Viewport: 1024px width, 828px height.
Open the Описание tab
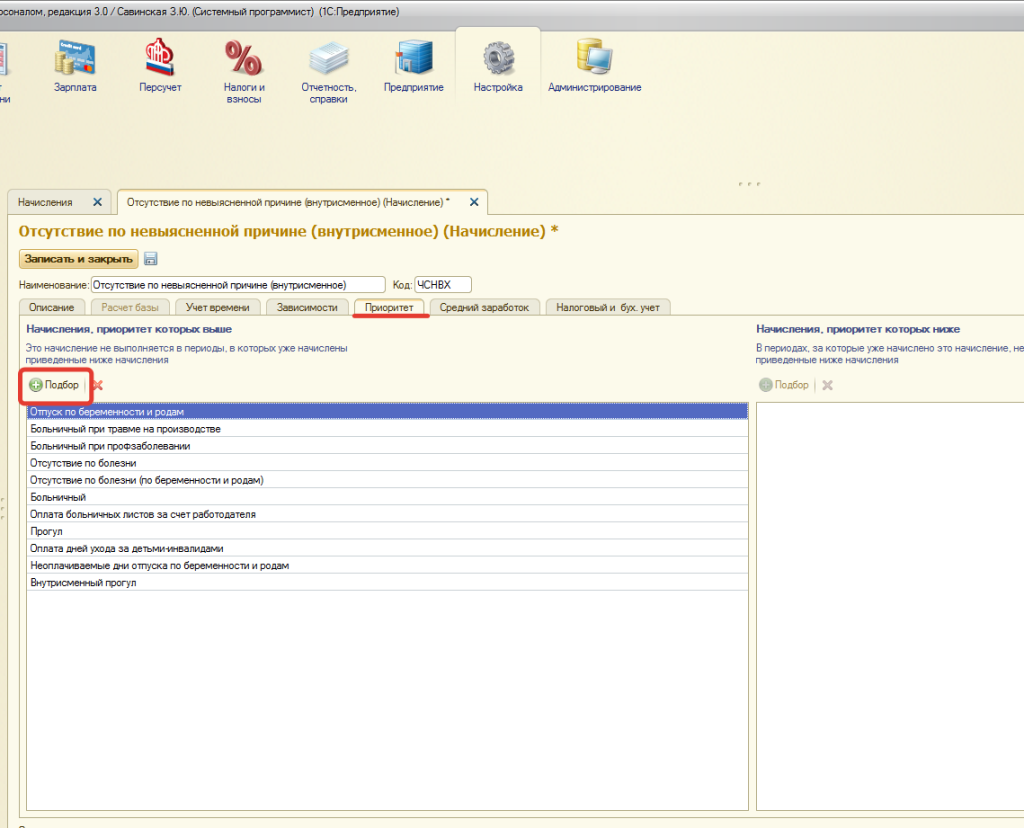coord(52,308)
